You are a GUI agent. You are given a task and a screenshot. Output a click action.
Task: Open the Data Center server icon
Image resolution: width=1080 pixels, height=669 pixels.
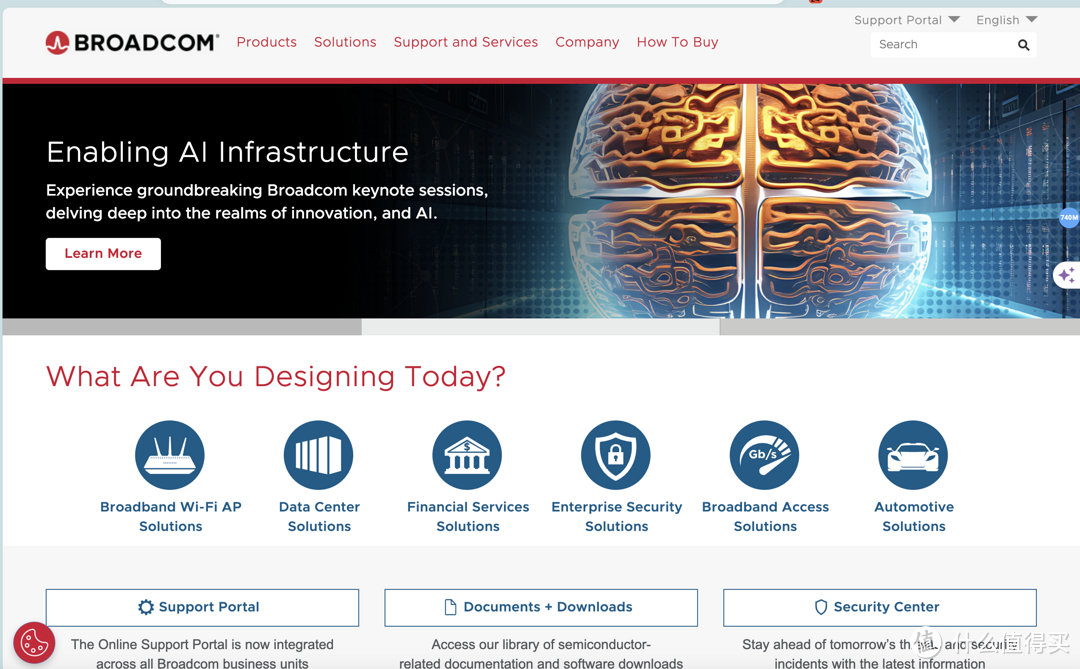[319, 455]
